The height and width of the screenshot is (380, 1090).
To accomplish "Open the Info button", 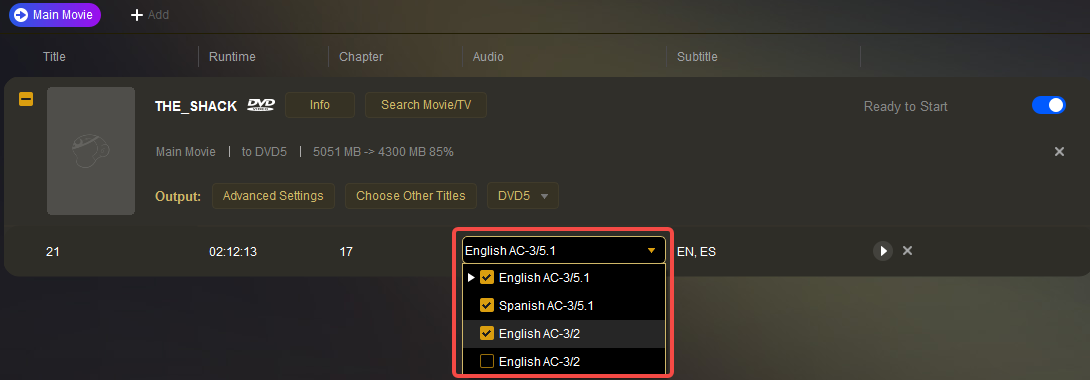I will 320,106.
